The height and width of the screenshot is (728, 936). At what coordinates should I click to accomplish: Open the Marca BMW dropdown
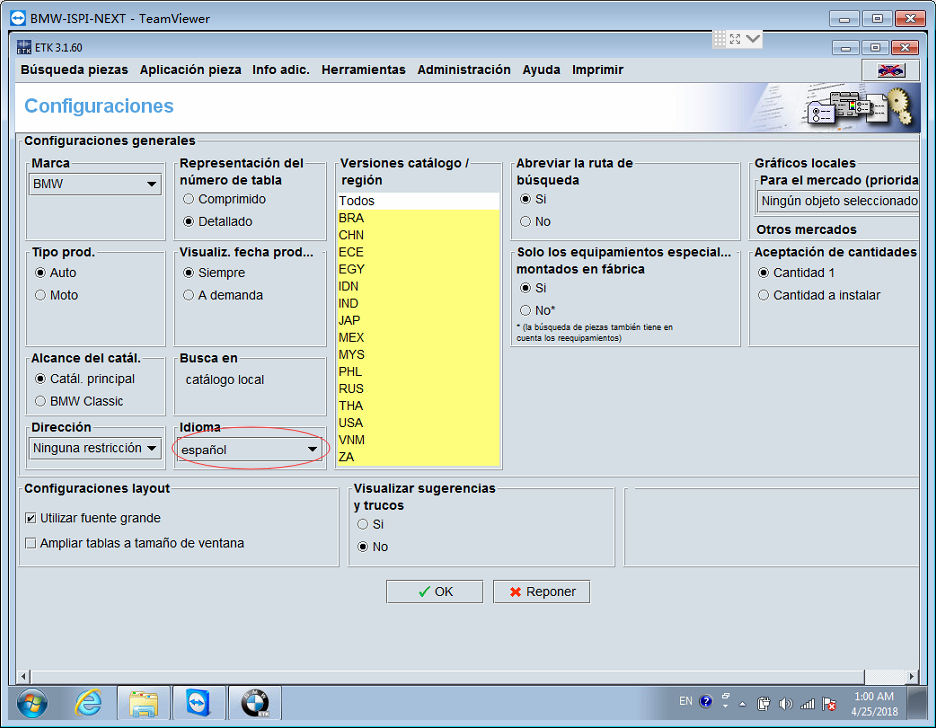coord(95,184)
